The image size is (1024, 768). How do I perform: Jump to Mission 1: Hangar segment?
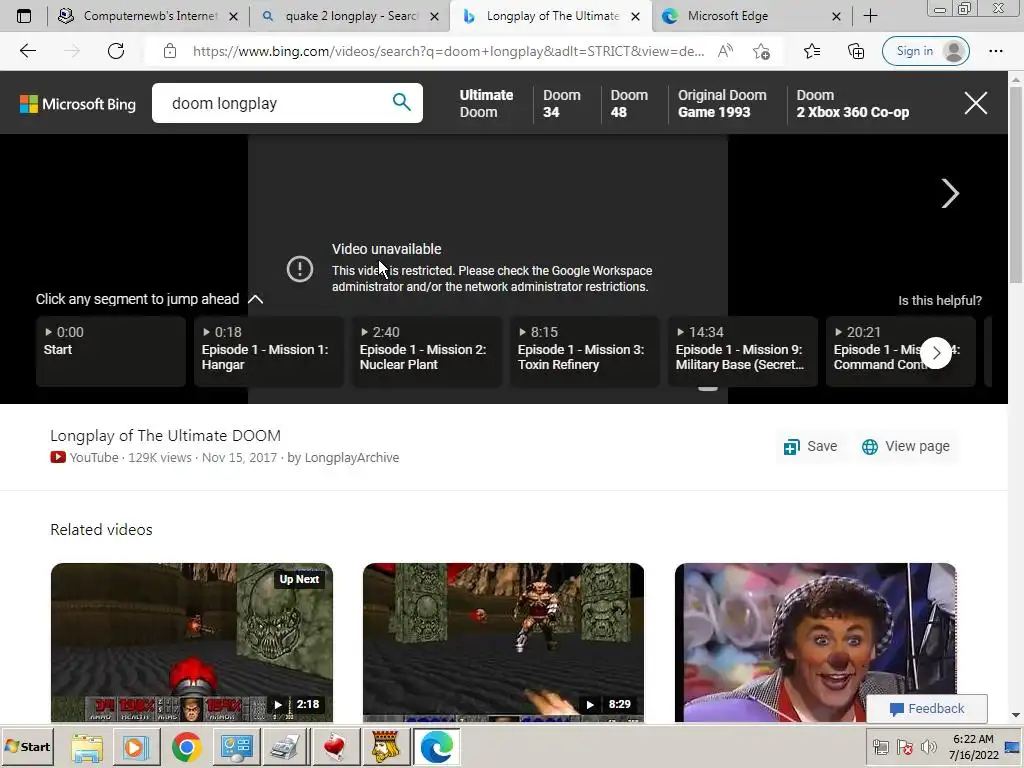[269, 351]
